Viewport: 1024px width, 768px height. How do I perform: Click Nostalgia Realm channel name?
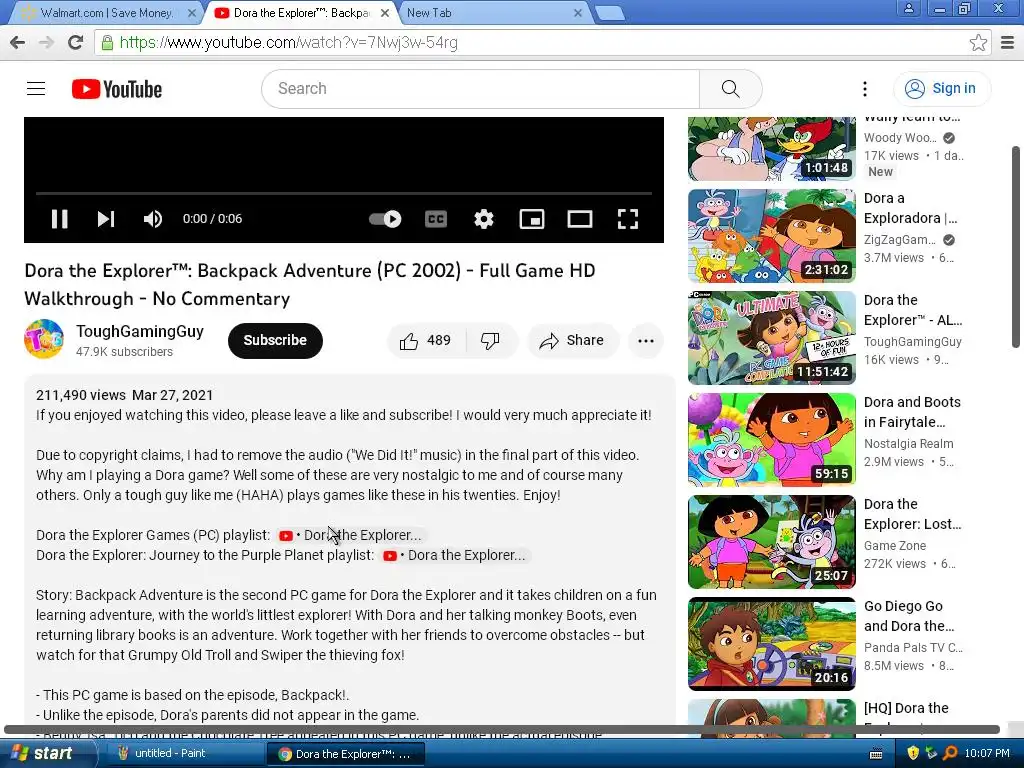pos(908,443)
